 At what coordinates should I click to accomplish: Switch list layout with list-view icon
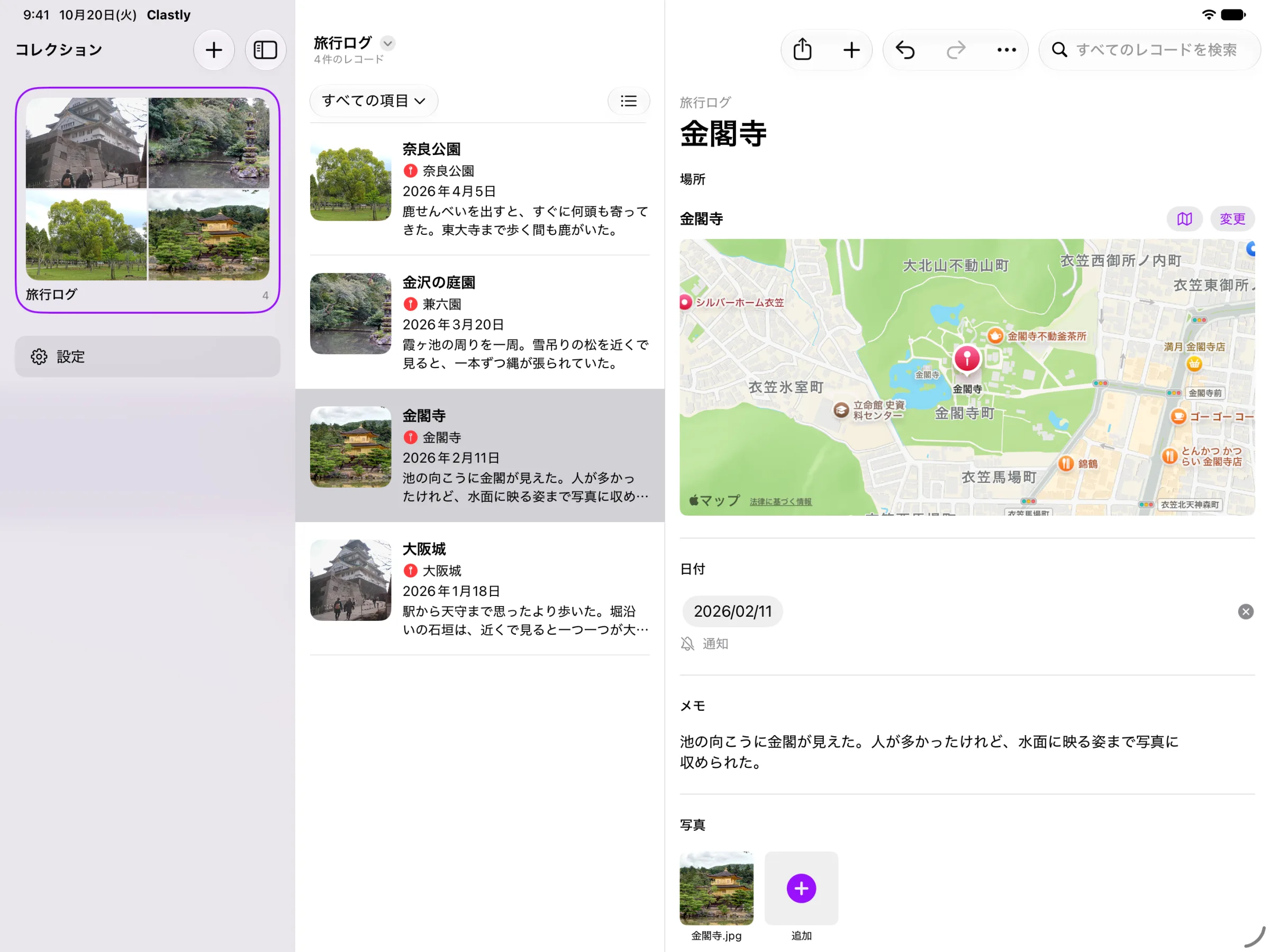pyautogui.click(x=629, y=101)
